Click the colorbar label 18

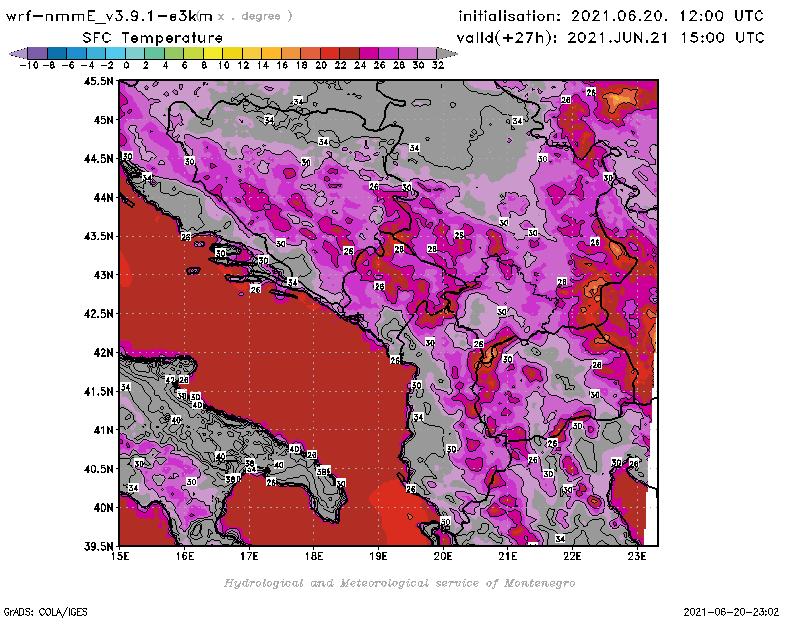301,65
